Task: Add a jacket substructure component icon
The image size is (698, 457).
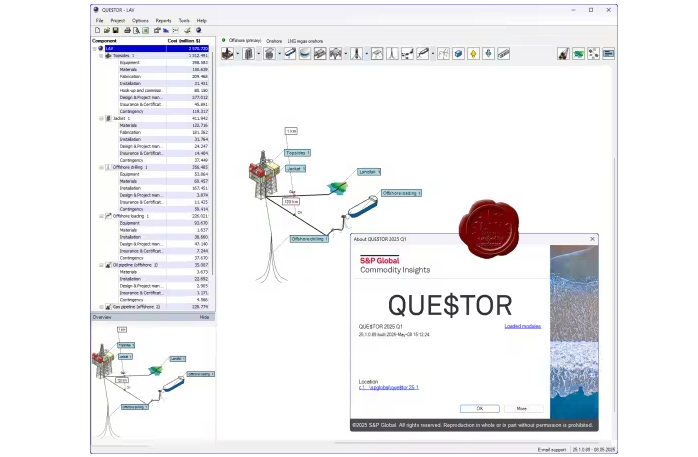Action: pyautogui.click(x=248, y=54)
